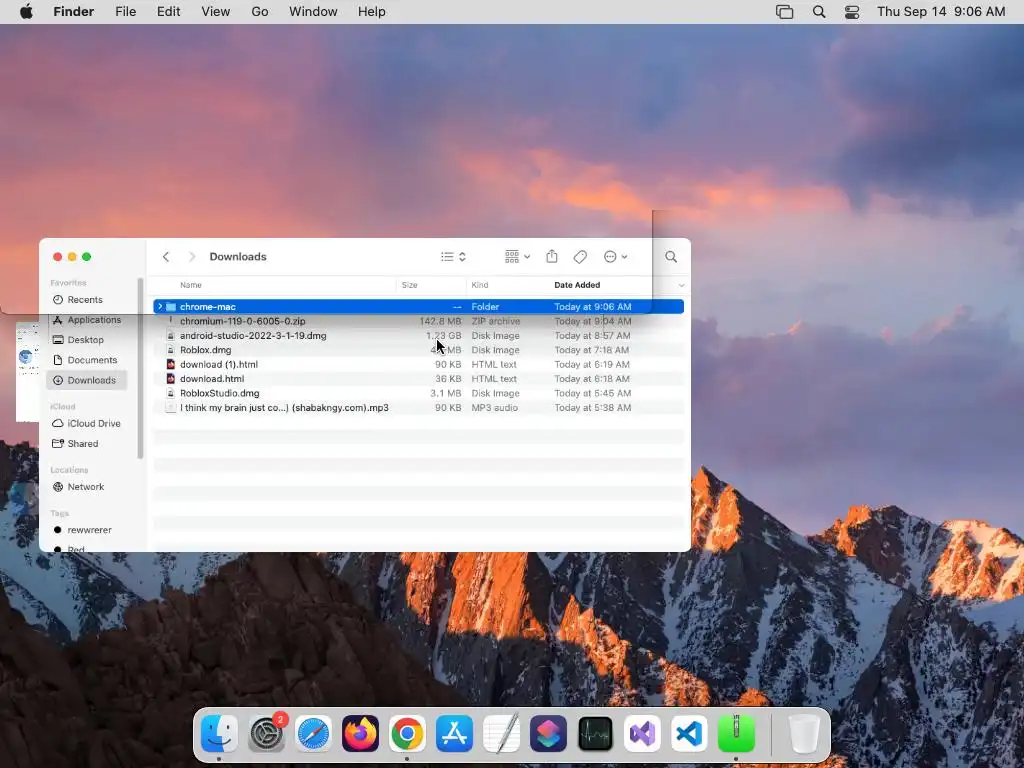
Task: Open Downloads in the sidebar
Action: (86, 380)
